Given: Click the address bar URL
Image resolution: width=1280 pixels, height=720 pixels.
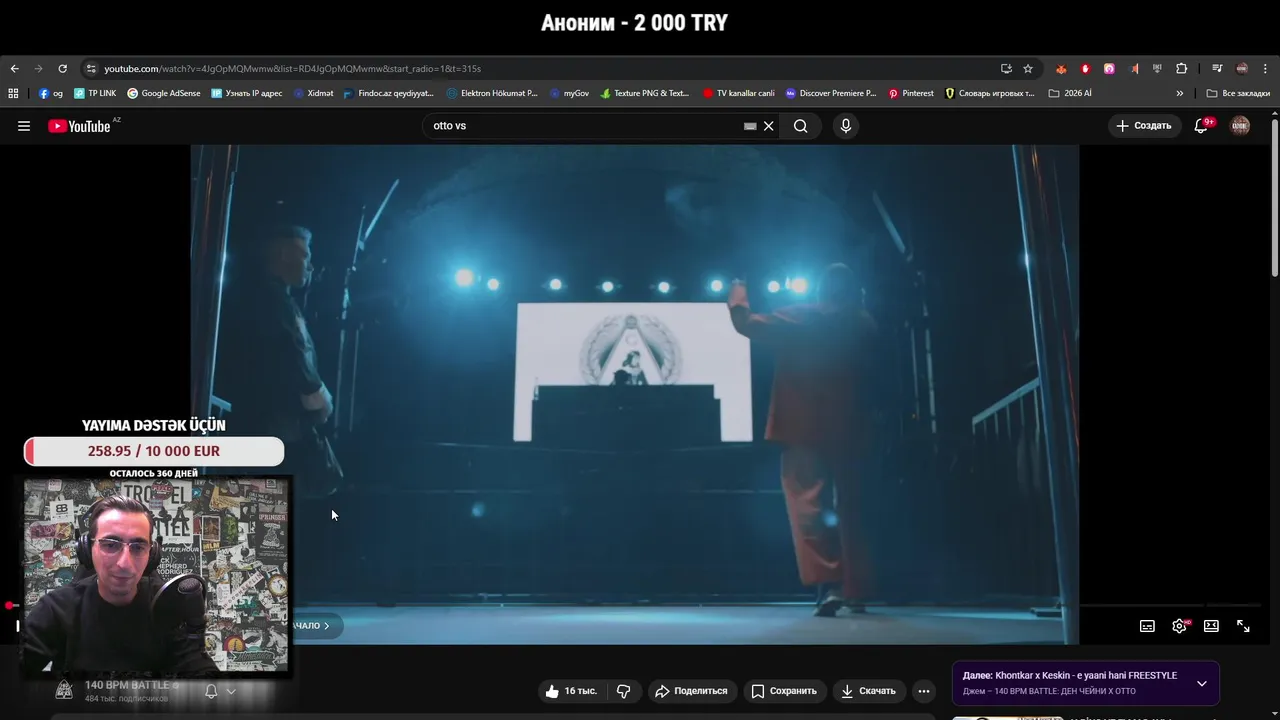Looking at the screenshot, I should tap(292, 69).
